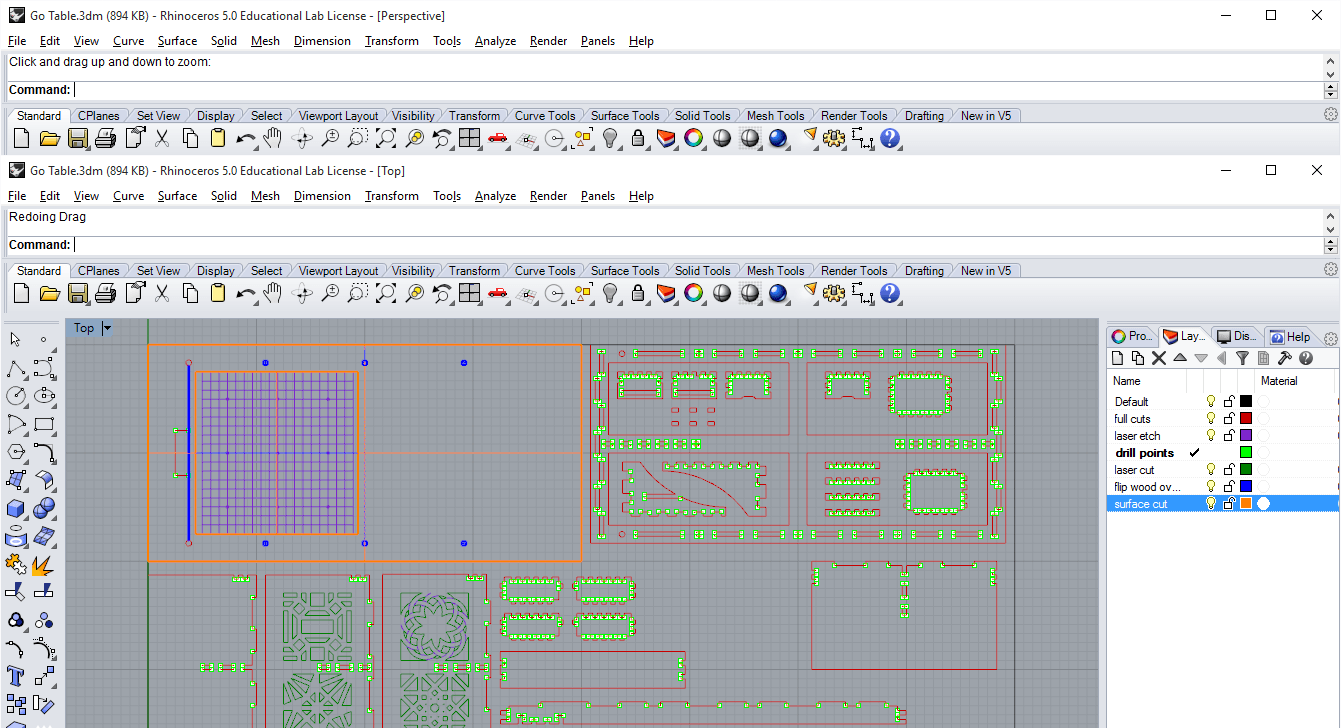Toggle visibility bulb of surface cut layer

[x=1211, y=504]
